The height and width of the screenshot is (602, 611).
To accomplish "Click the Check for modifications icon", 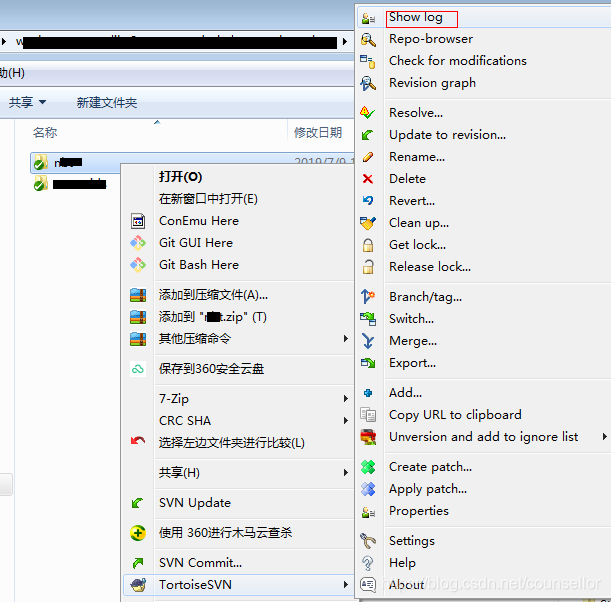I will [x=368, y=62].
